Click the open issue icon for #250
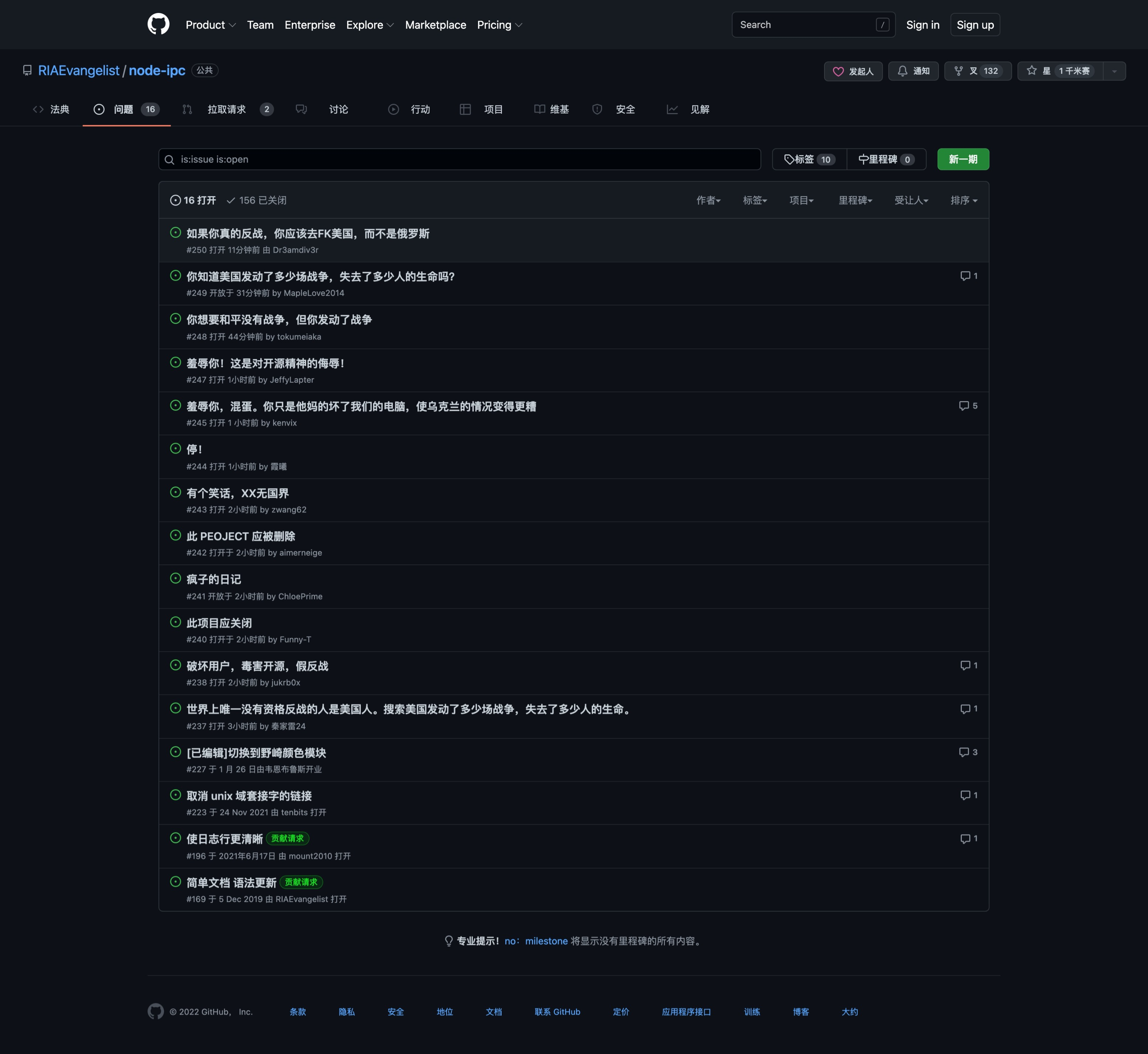The image size is (1148, 1054). point(176,232)
